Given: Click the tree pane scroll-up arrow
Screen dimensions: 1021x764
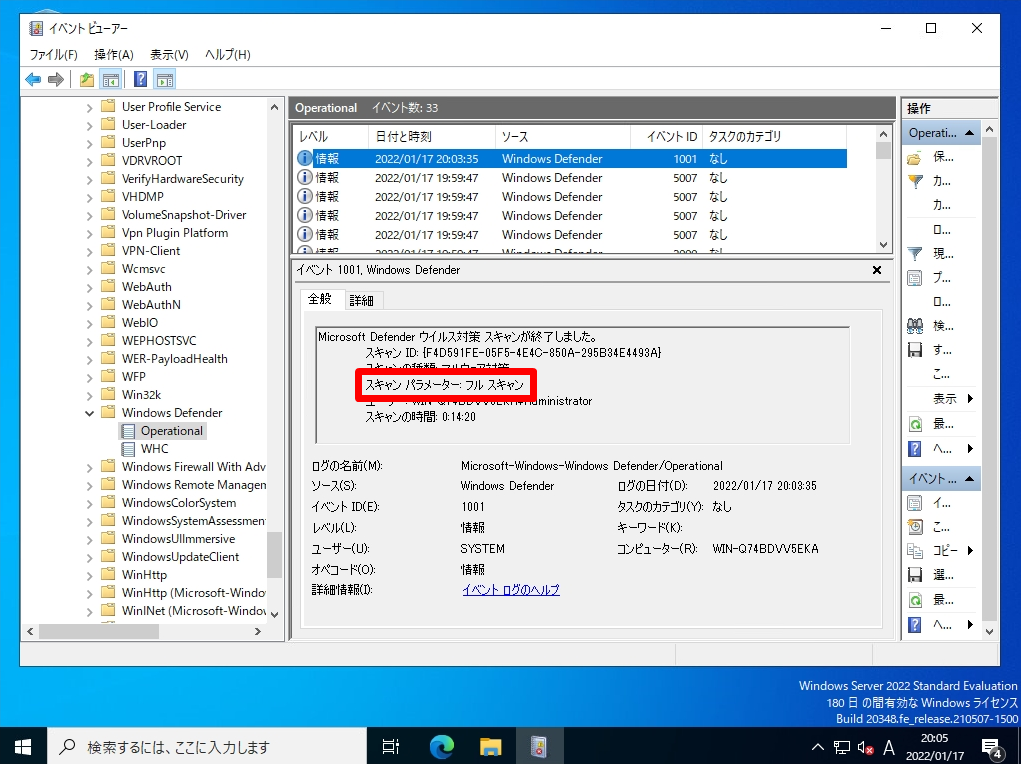Looking at the screenshot, I should (275, 107).
